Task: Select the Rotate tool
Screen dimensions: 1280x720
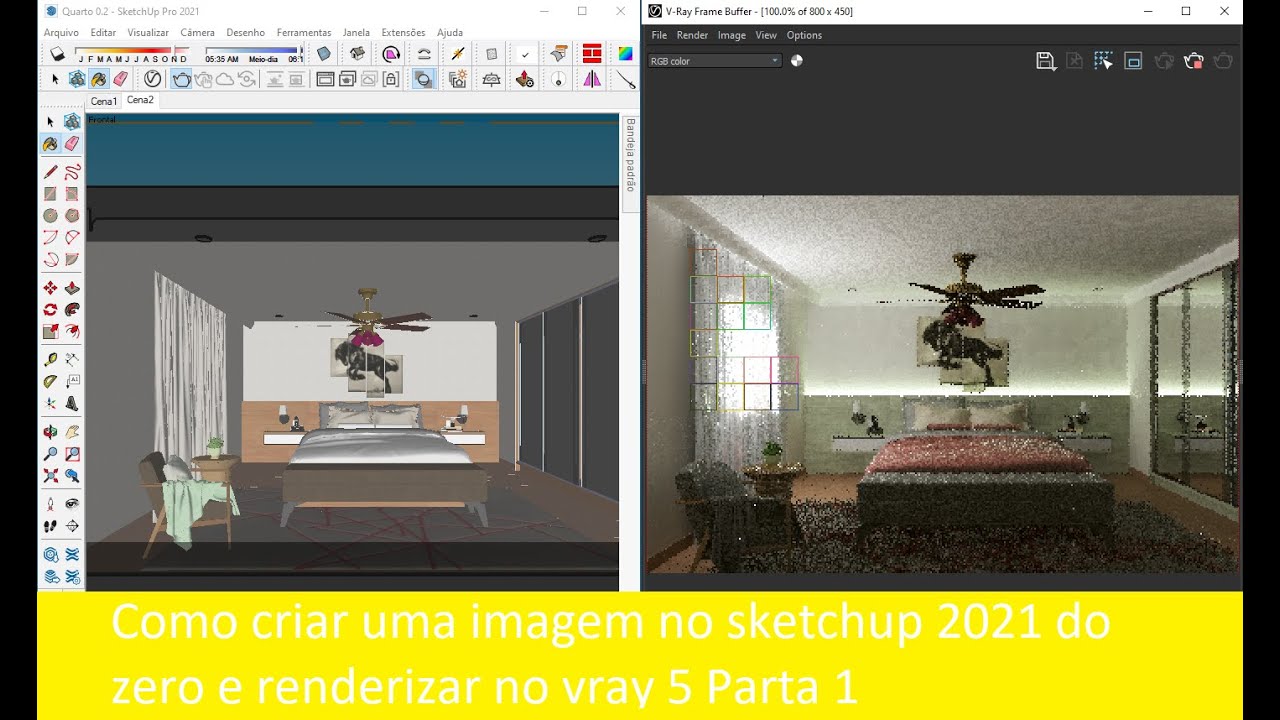Action: tap(50, 310)
